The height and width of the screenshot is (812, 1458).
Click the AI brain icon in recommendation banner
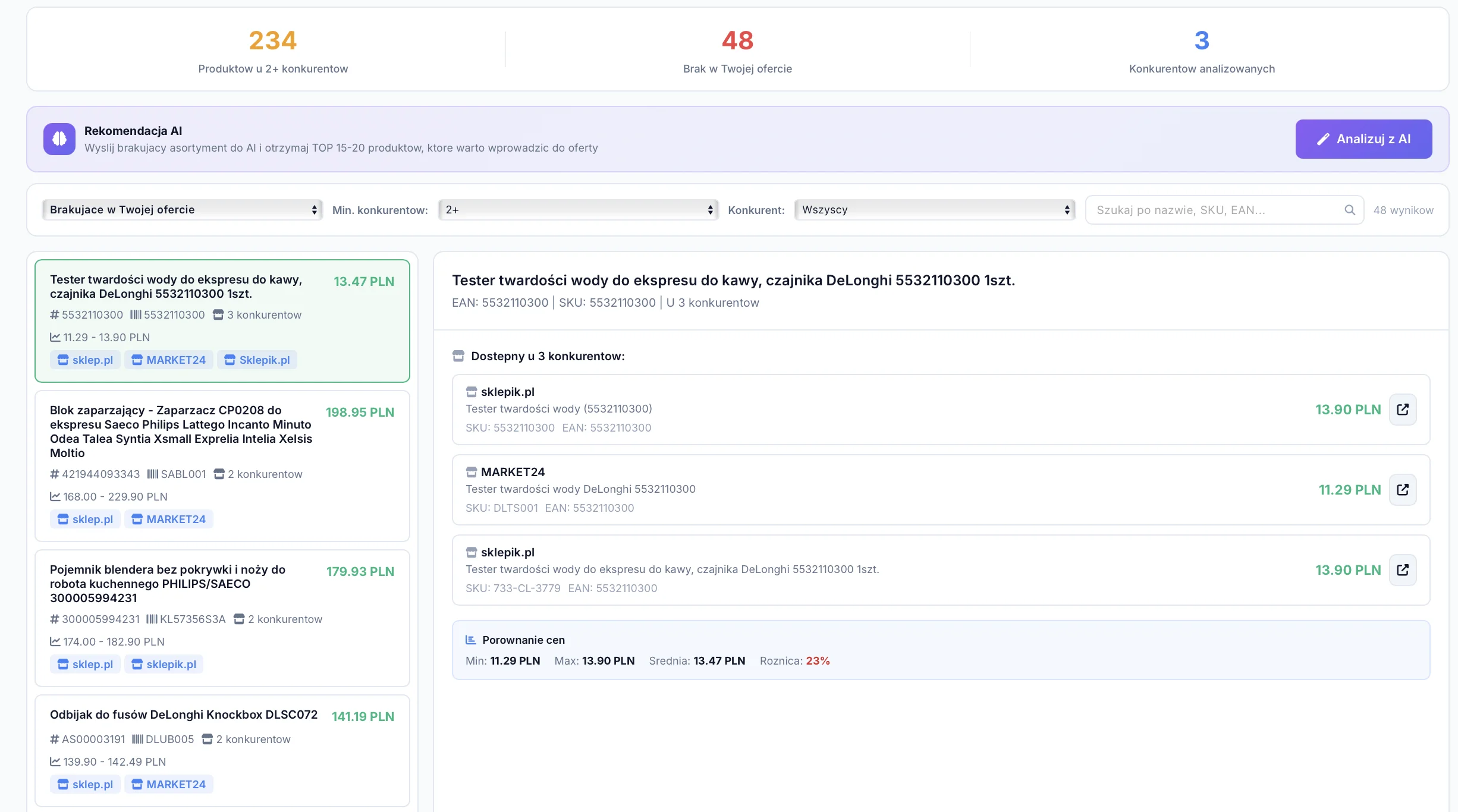(59, 139)
